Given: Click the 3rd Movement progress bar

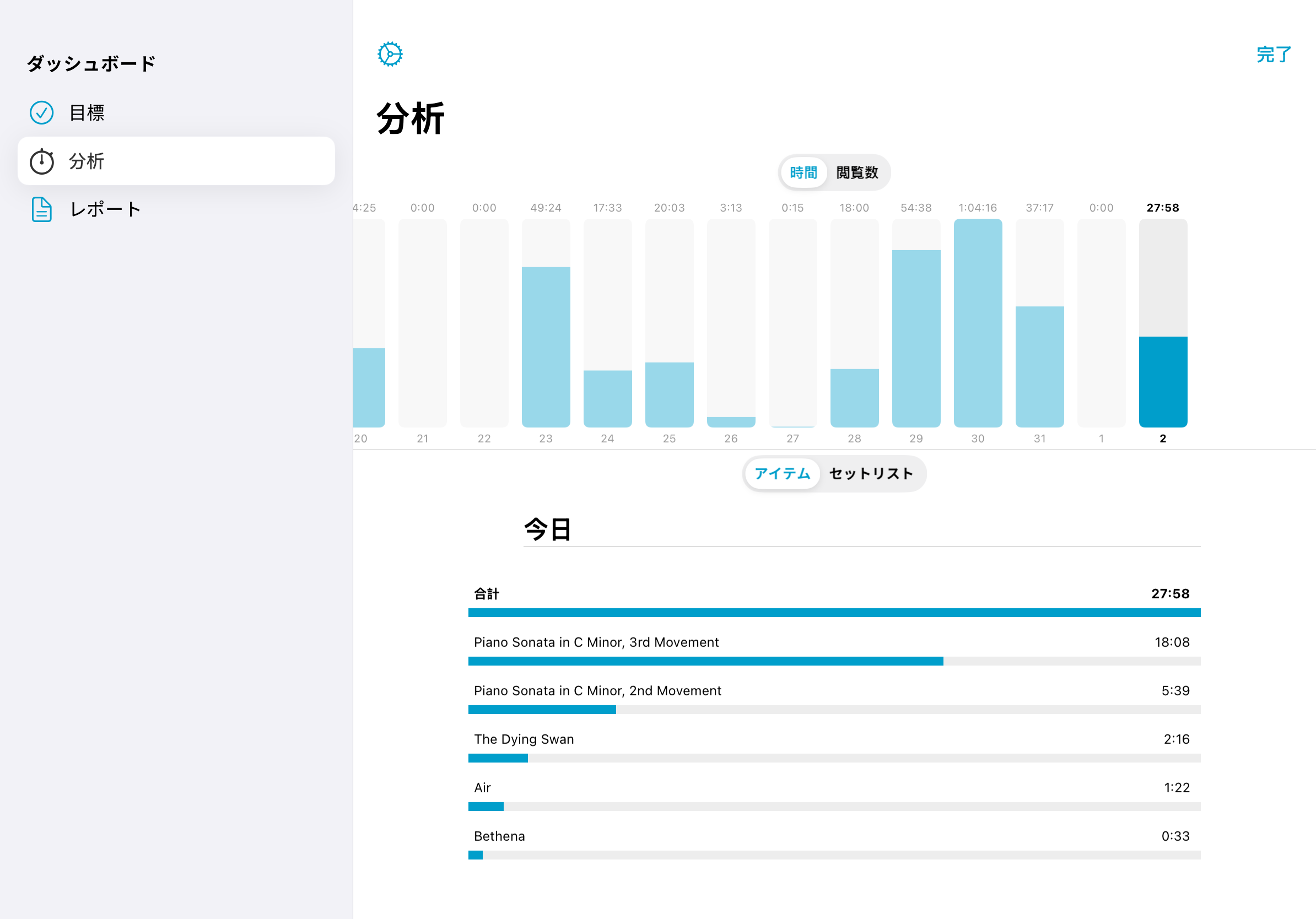Looking at the screenshot, I should (834, 661).
